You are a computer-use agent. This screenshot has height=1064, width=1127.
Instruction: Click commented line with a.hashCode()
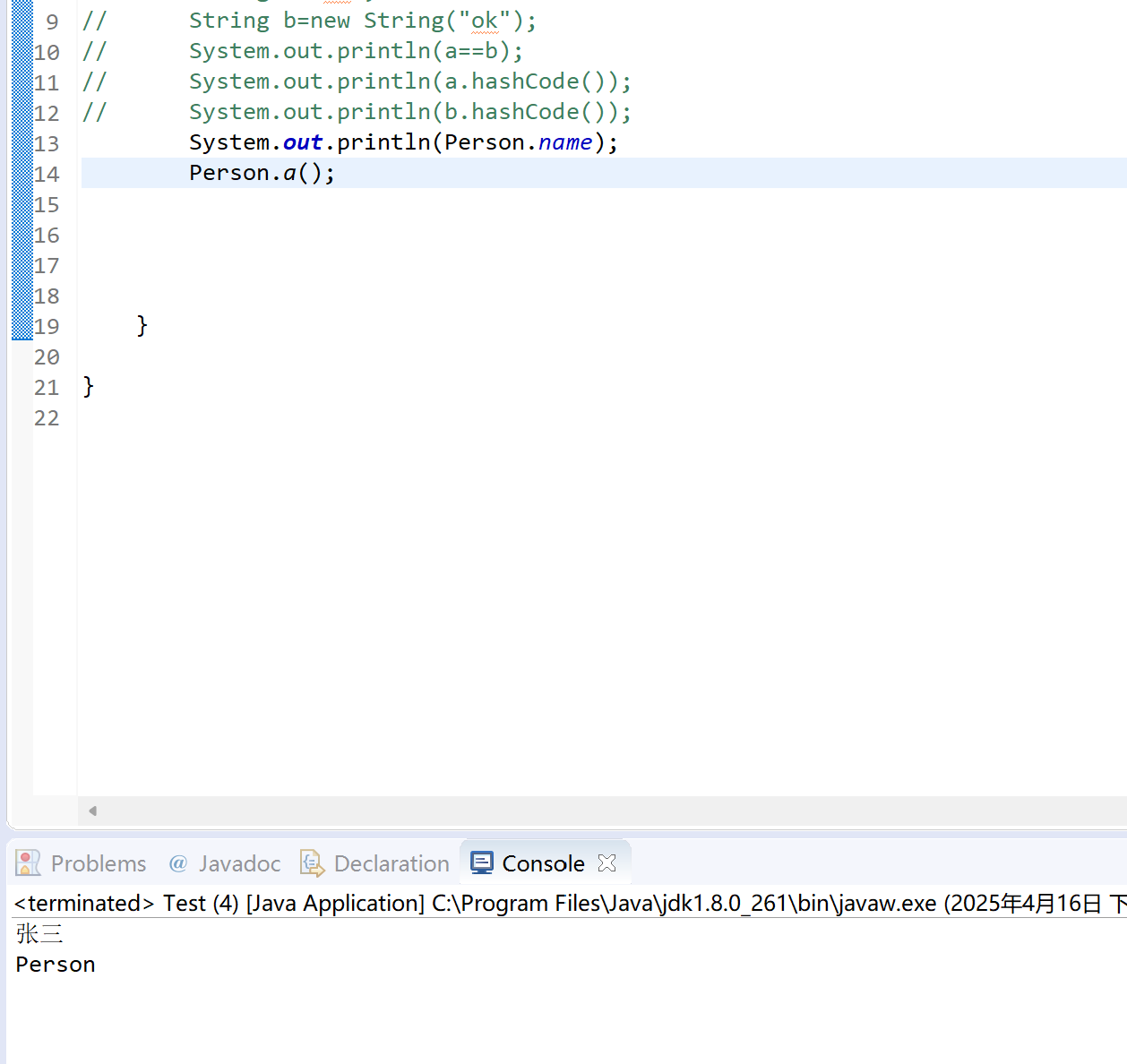(410, 82)
